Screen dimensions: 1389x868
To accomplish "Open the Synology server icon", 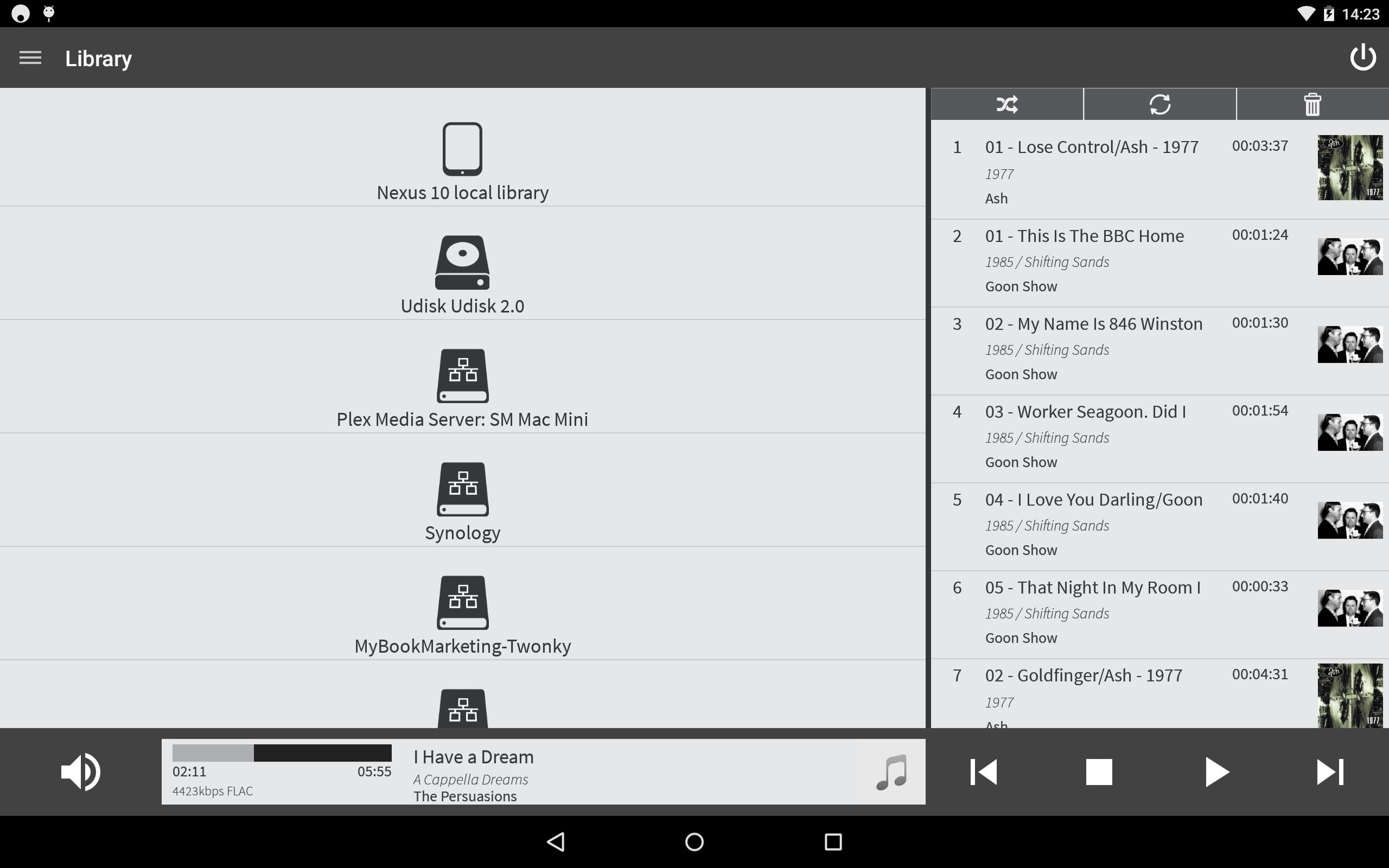I will [x=462, y=489].
